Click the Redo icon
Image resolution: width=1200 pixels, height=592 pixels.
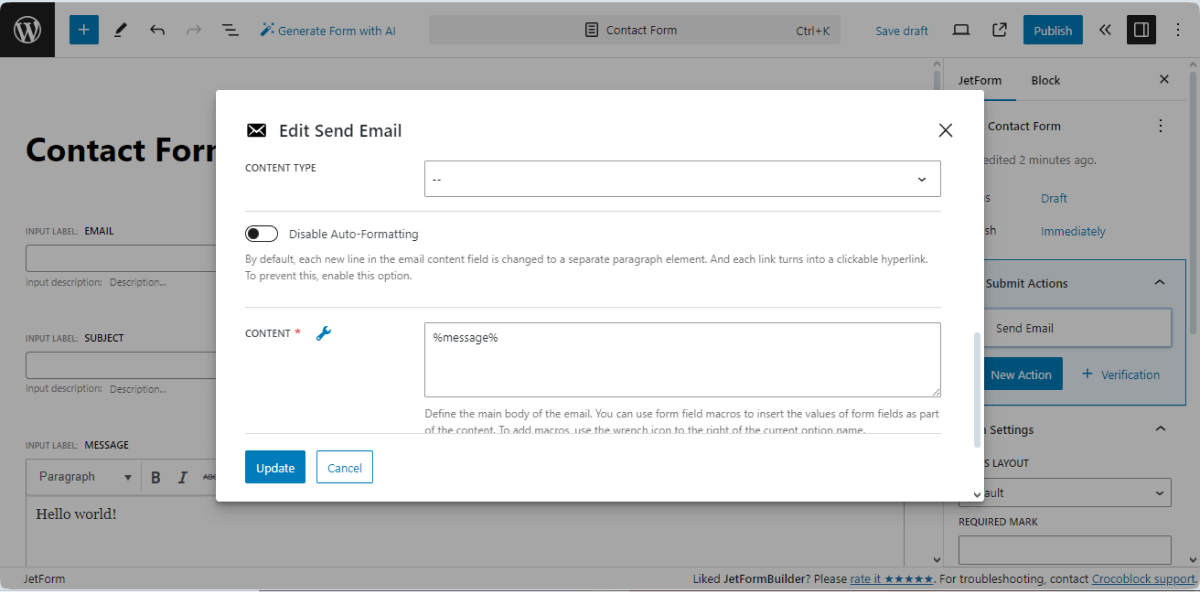pyautogui.click(x=193, y=30)
